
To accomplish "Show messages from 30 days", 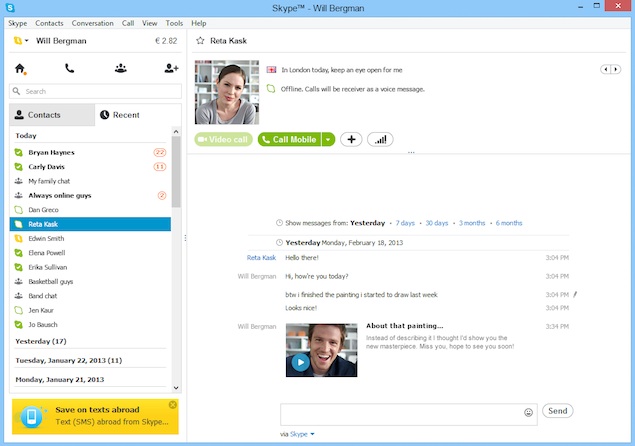I will [436, 223].
